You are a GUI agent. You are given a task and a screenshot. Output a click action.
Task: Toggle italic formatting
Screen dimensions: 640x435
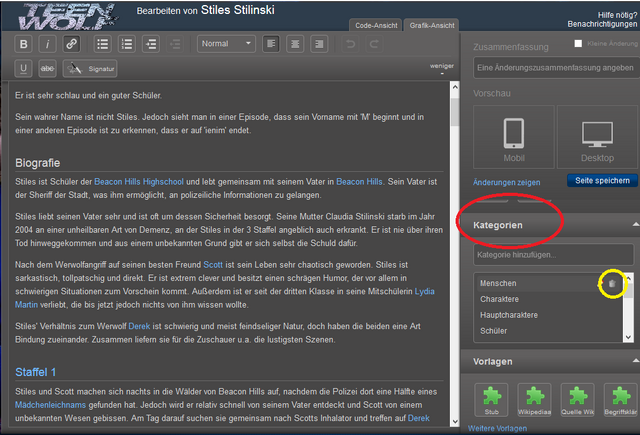[47, 44]
